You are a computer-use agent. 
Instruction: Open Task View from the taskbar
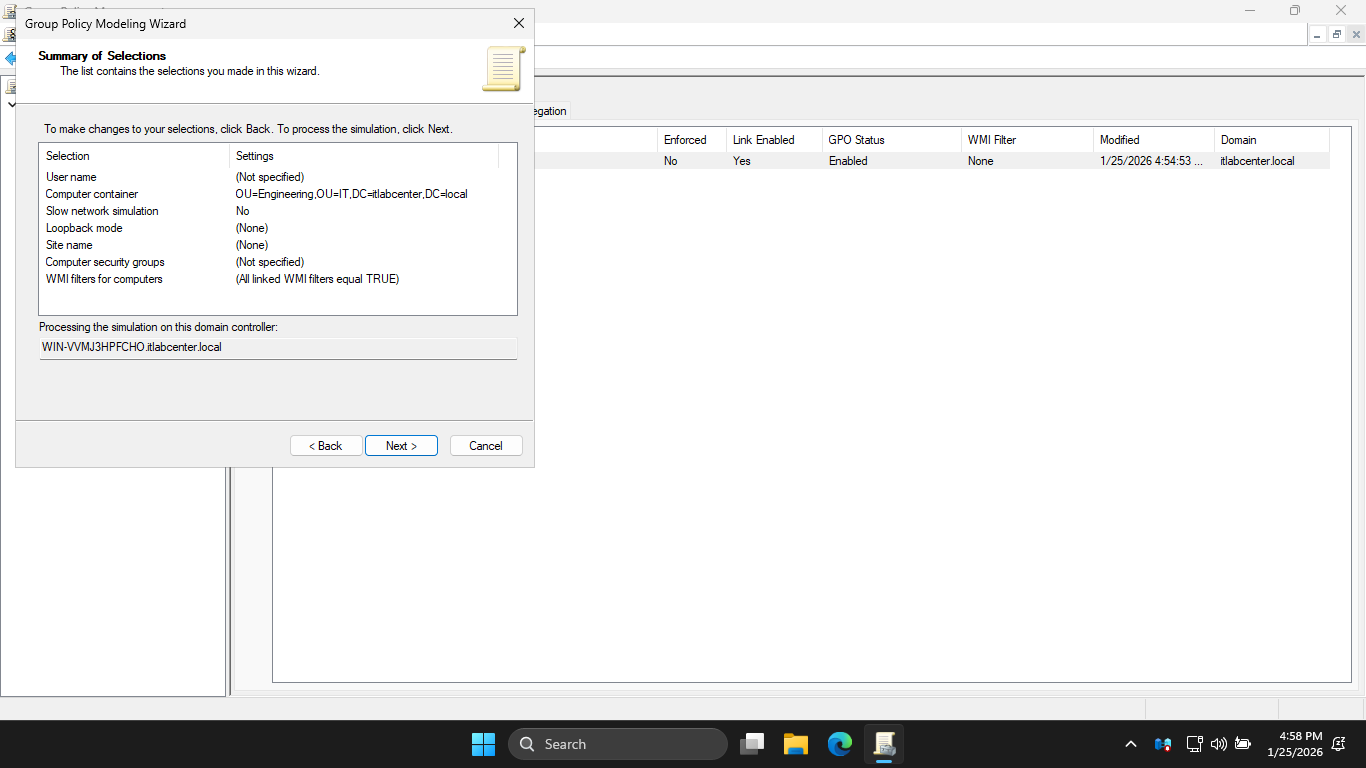click(752, 744)
